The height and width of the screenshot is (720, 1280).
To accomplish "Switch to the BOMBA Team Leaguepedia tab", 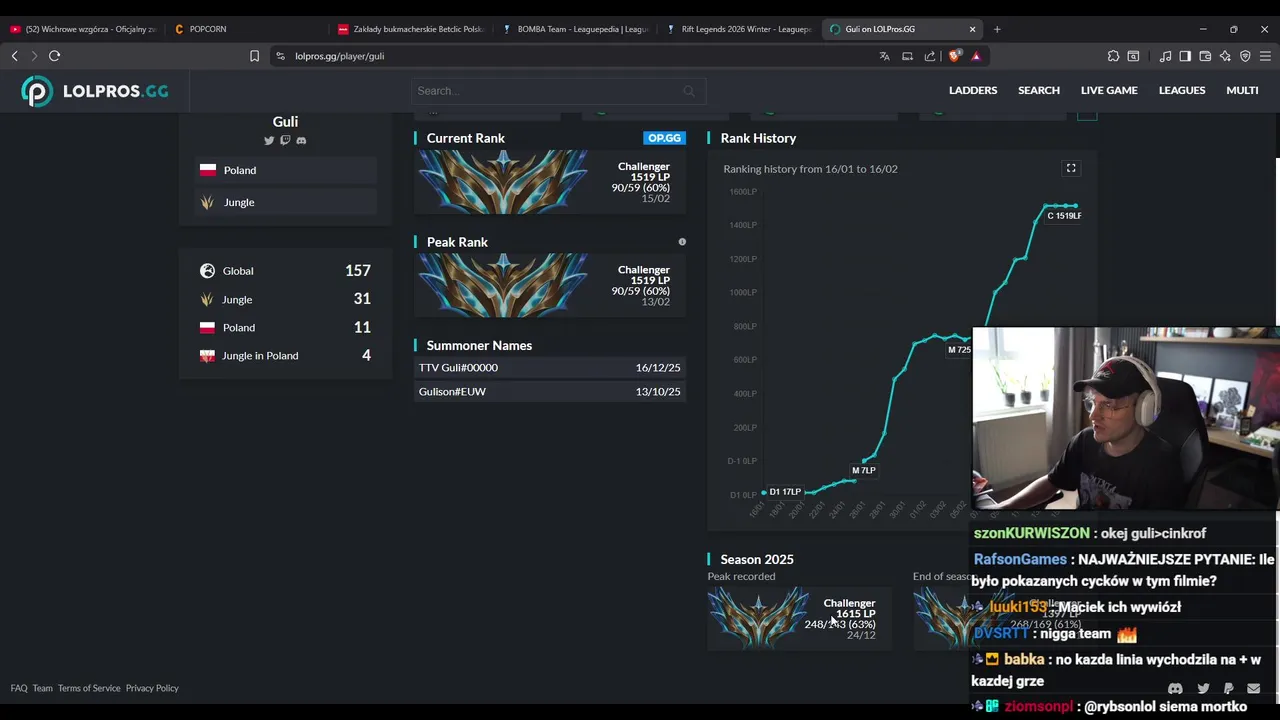I will coord(575,29).
